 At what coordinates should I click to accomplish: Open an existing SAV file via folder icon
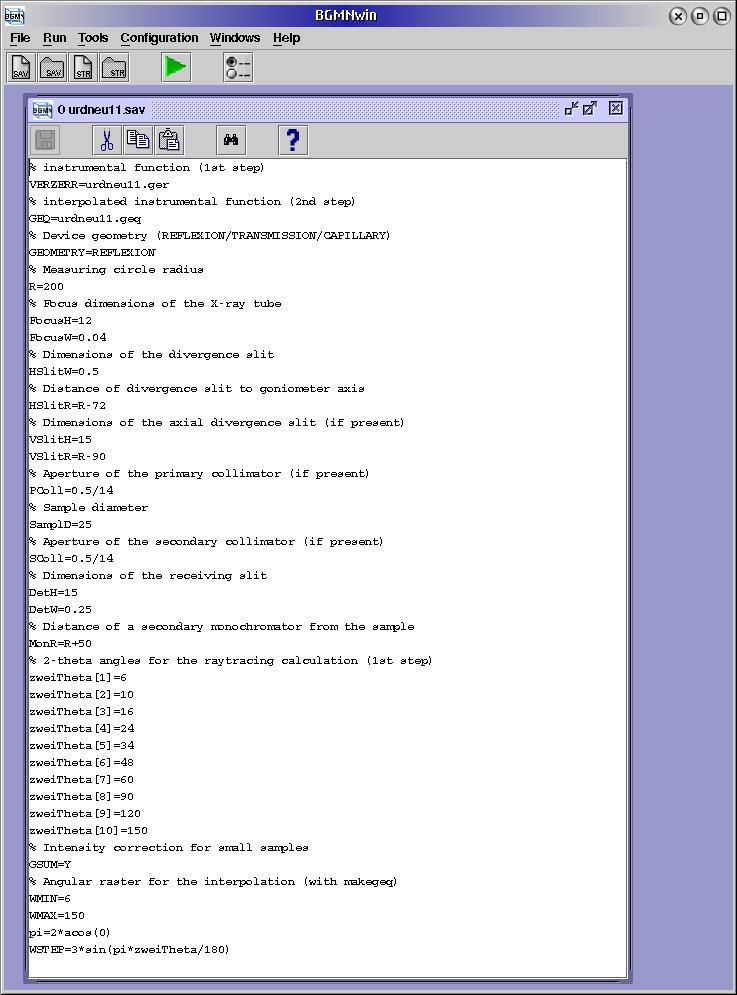pyautogui.click(x=52, y=67)
